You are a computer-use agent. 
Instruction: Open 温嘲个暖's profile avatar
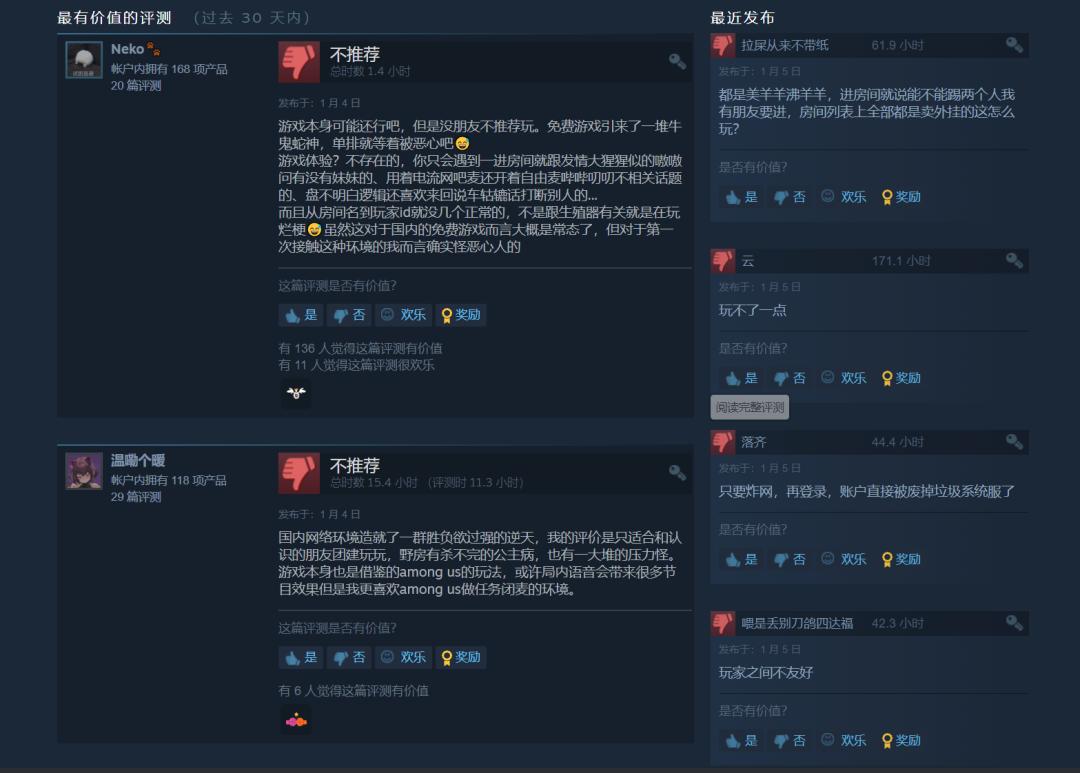coord(84,471)
